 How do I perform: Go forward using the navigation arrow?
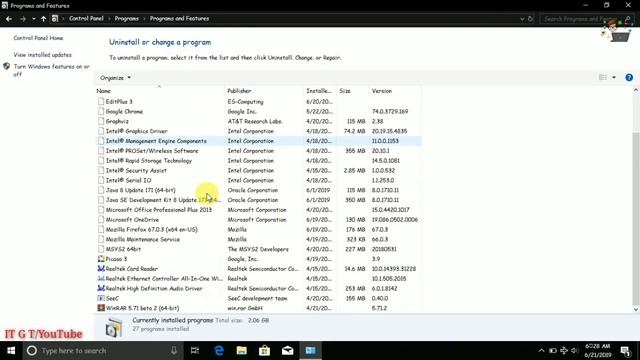[22, 19]
